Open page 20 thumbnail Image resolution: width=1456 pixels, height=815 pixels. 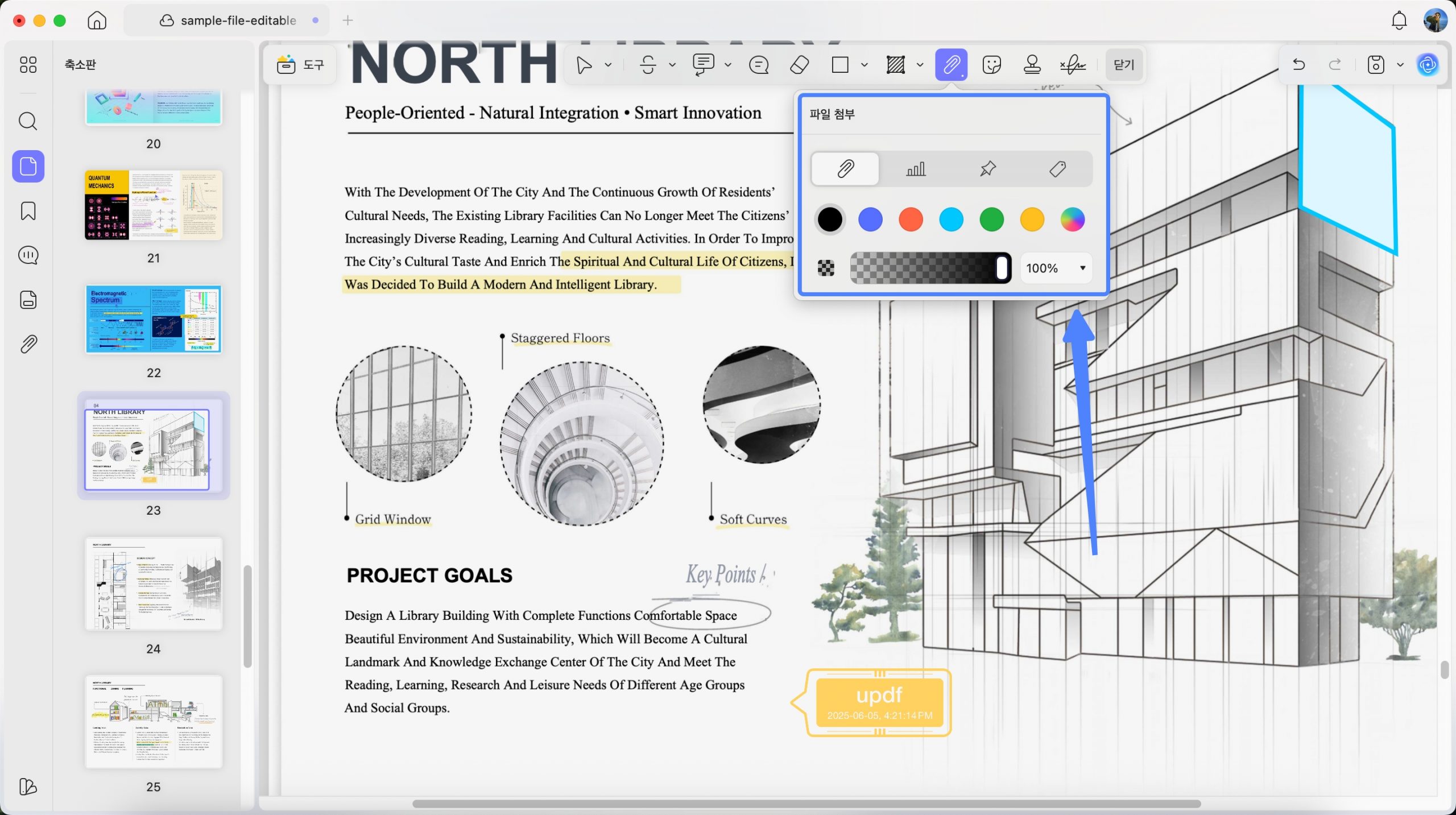(154, 107)
